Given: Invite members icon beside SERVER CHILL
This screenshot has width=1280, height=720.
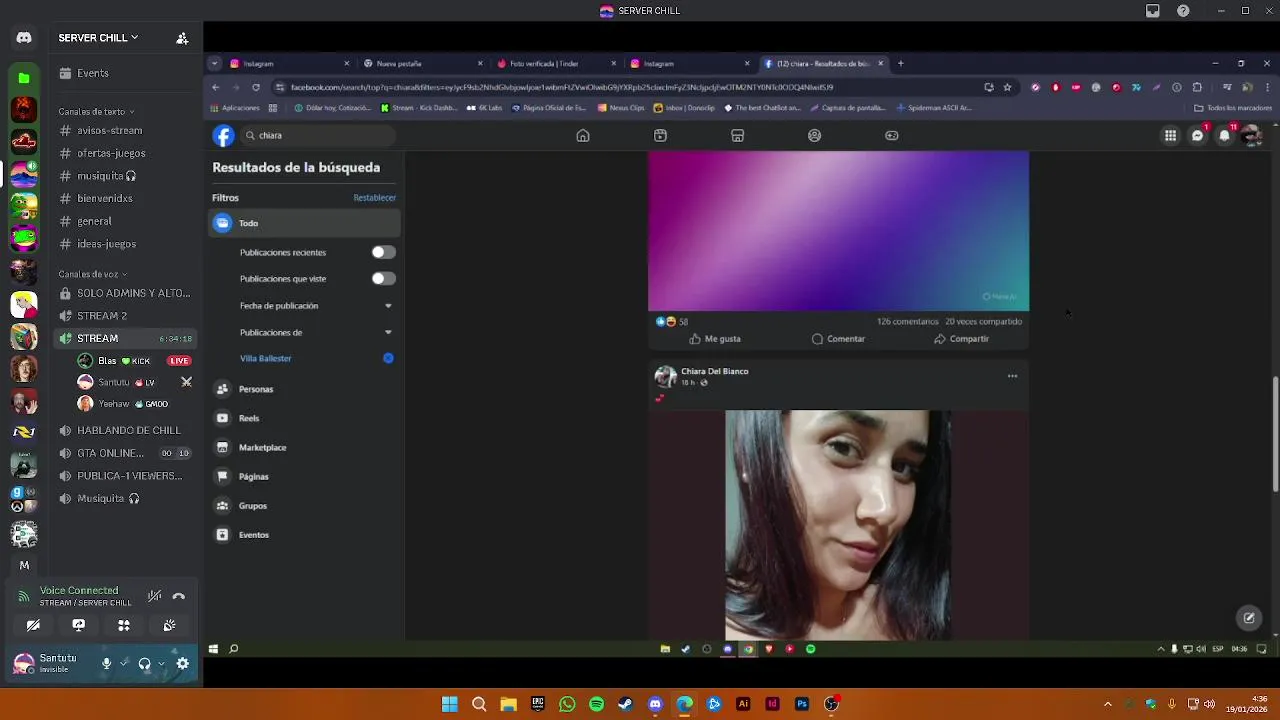Looking at the screenshot, I should tap(182, 38).
